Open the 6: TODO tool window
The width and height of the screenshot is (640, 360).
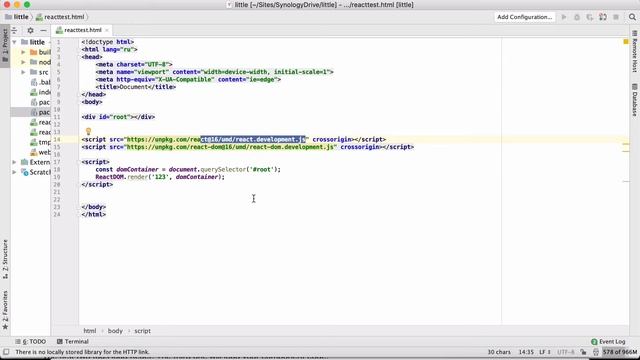pyautogui.click(x=31, y=342)
